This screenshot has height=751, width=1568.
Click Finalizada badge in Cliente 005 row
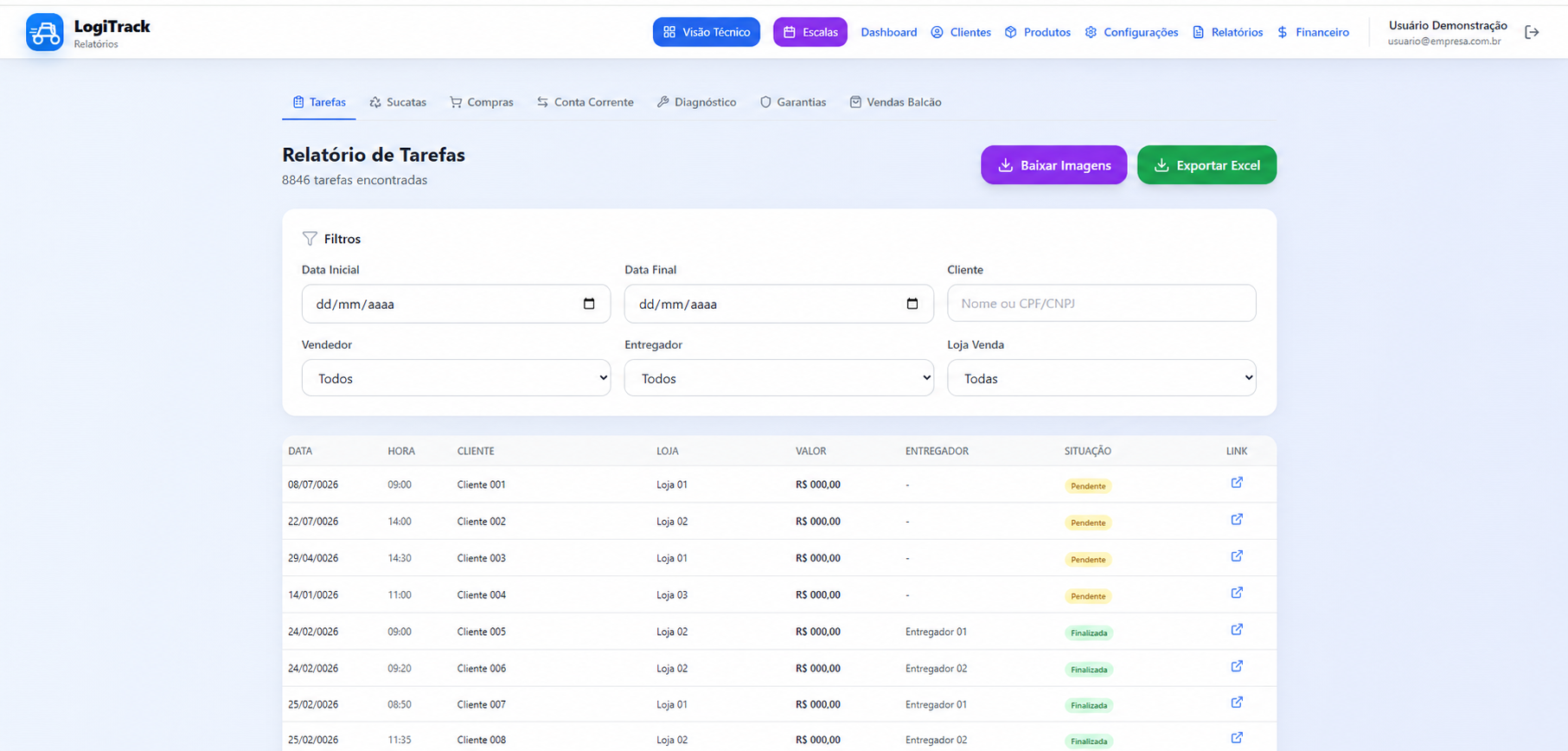[1089, 633]
